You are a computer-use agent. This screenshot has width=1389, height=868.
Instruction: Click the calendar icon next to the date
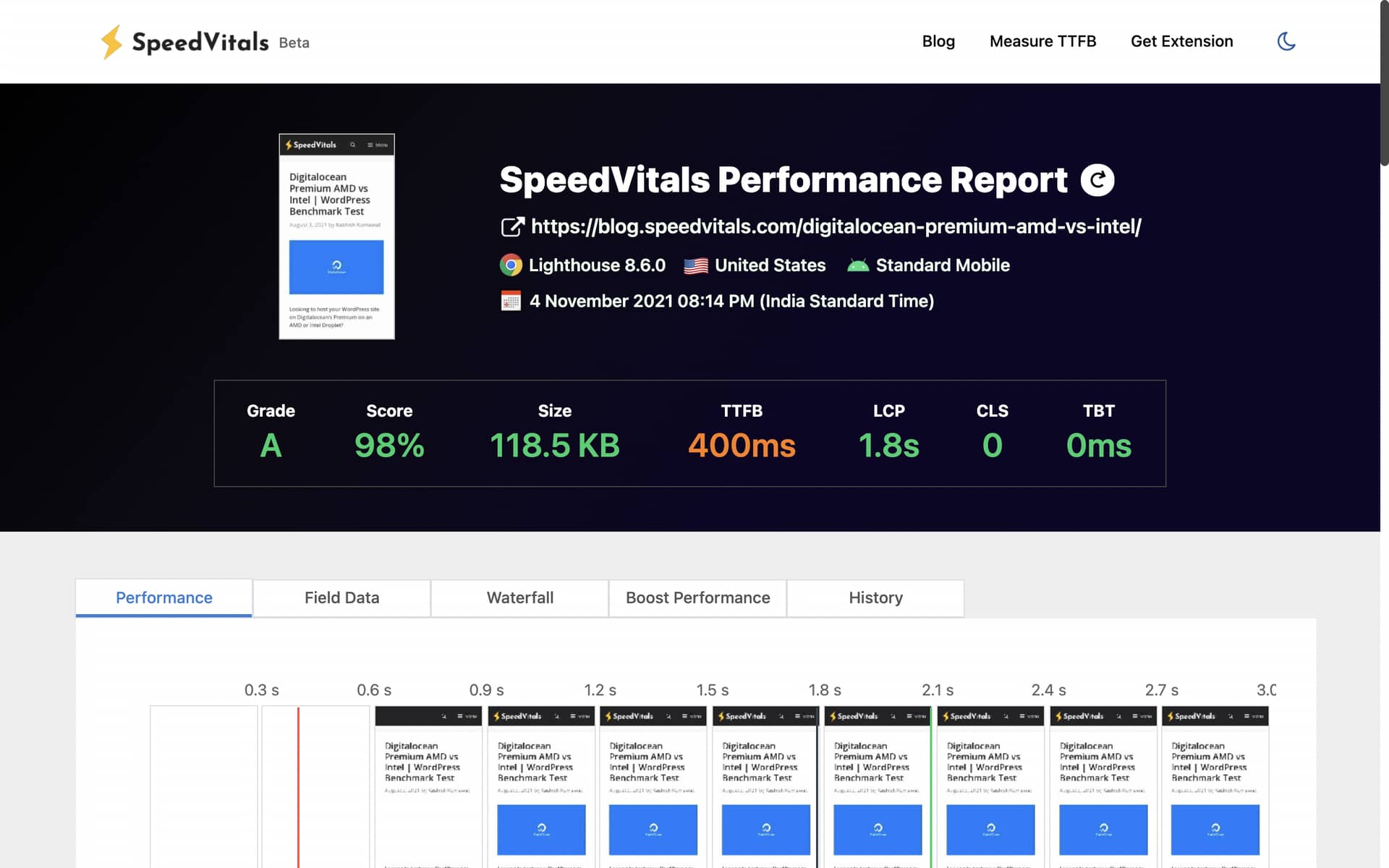pos(511,301)
